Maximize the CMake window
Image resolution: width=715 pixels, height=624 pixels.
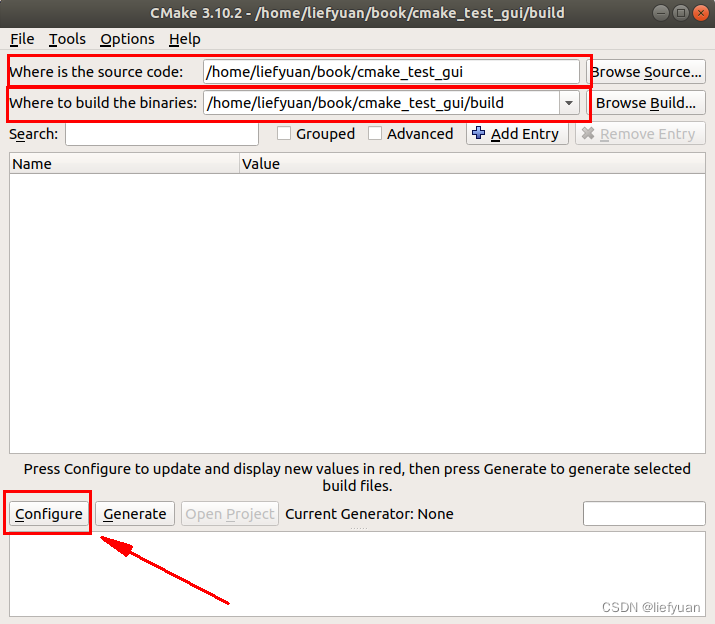tap(681, 13)
